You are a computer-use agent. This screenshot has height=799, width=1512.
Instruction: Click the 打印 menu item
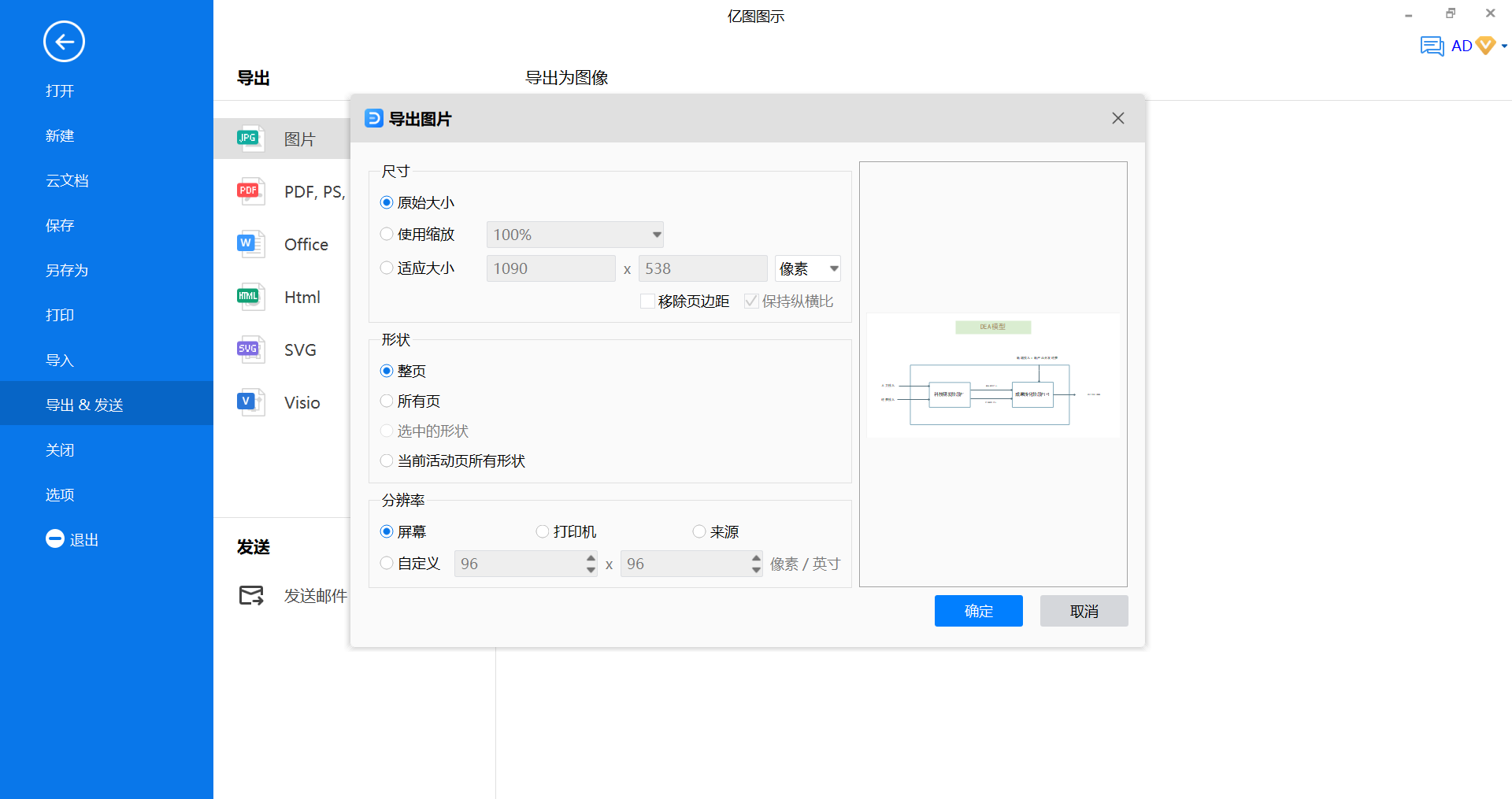pyautogui.click(x=60, y=315)
